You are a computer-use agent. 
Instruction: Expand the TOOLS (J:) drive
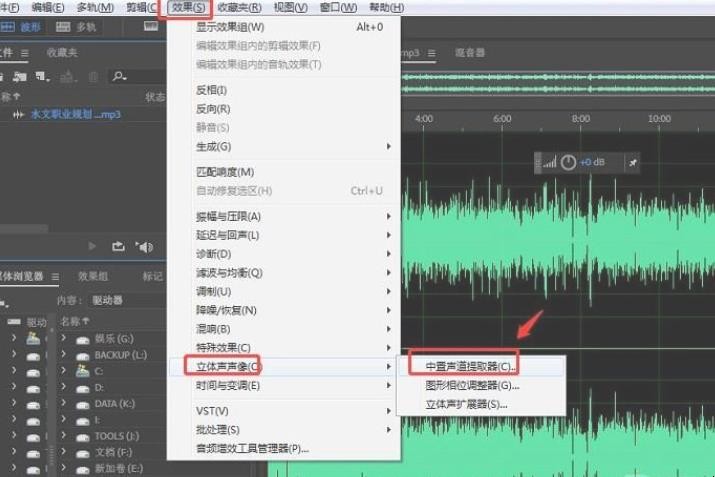pos(64,436)
